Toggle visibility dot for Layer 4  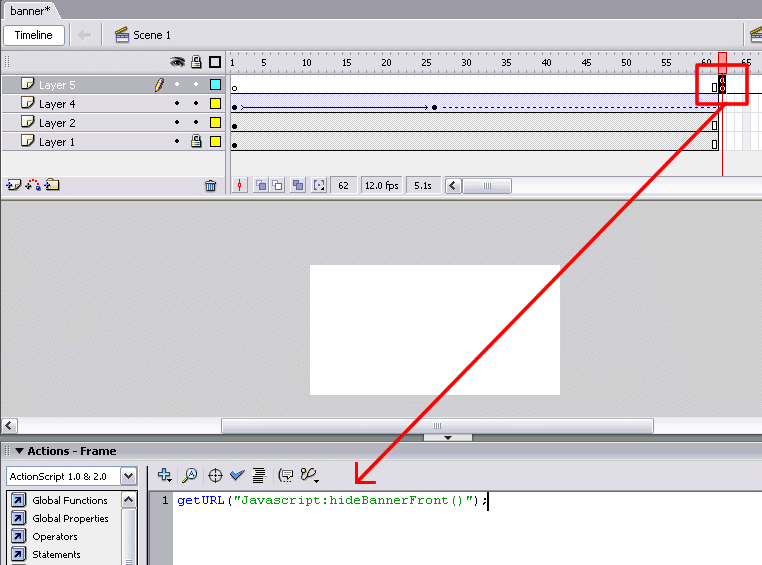pos(177,104)
